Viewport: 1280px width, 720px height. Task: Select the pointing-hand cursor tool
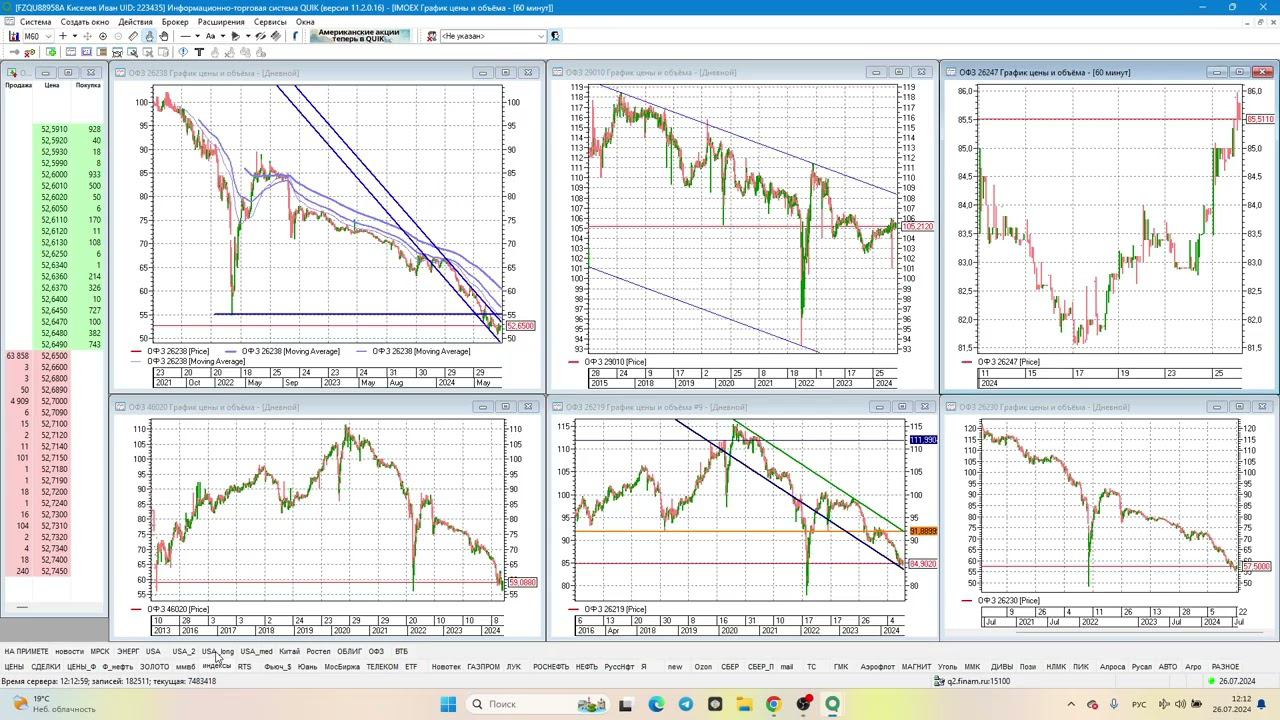pos(149,36)
